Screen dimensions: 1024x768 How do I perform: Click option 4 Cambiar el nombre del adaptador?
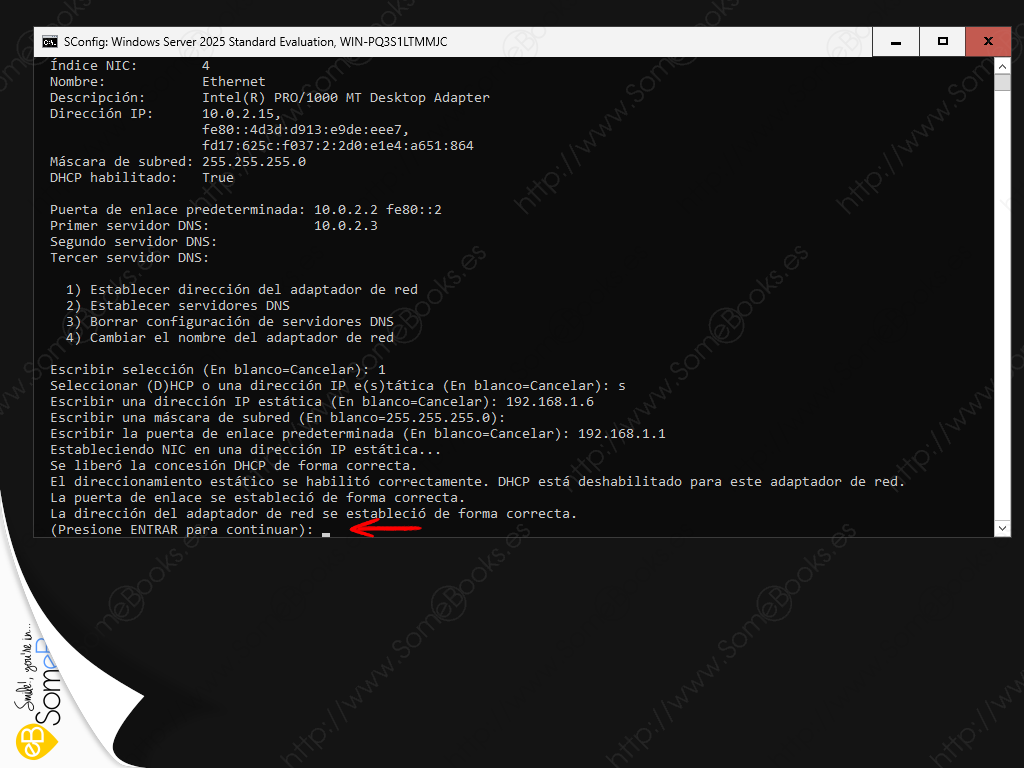229,338
